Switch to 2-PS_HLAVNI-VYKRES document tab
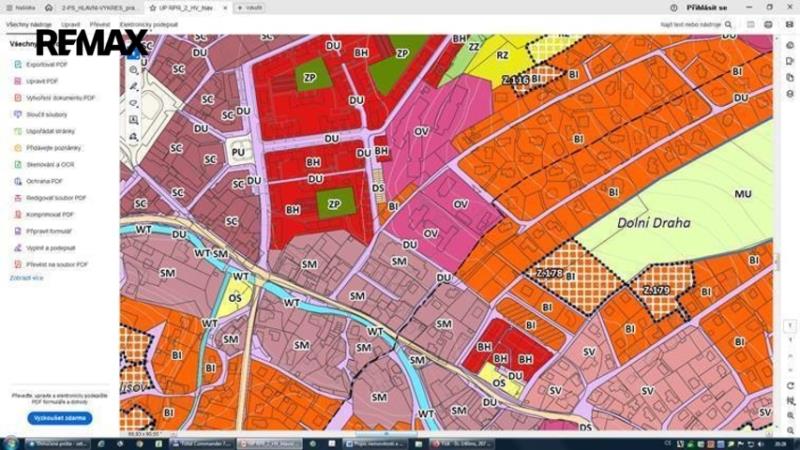The image size is (800, 450). (x=100, y=7)
